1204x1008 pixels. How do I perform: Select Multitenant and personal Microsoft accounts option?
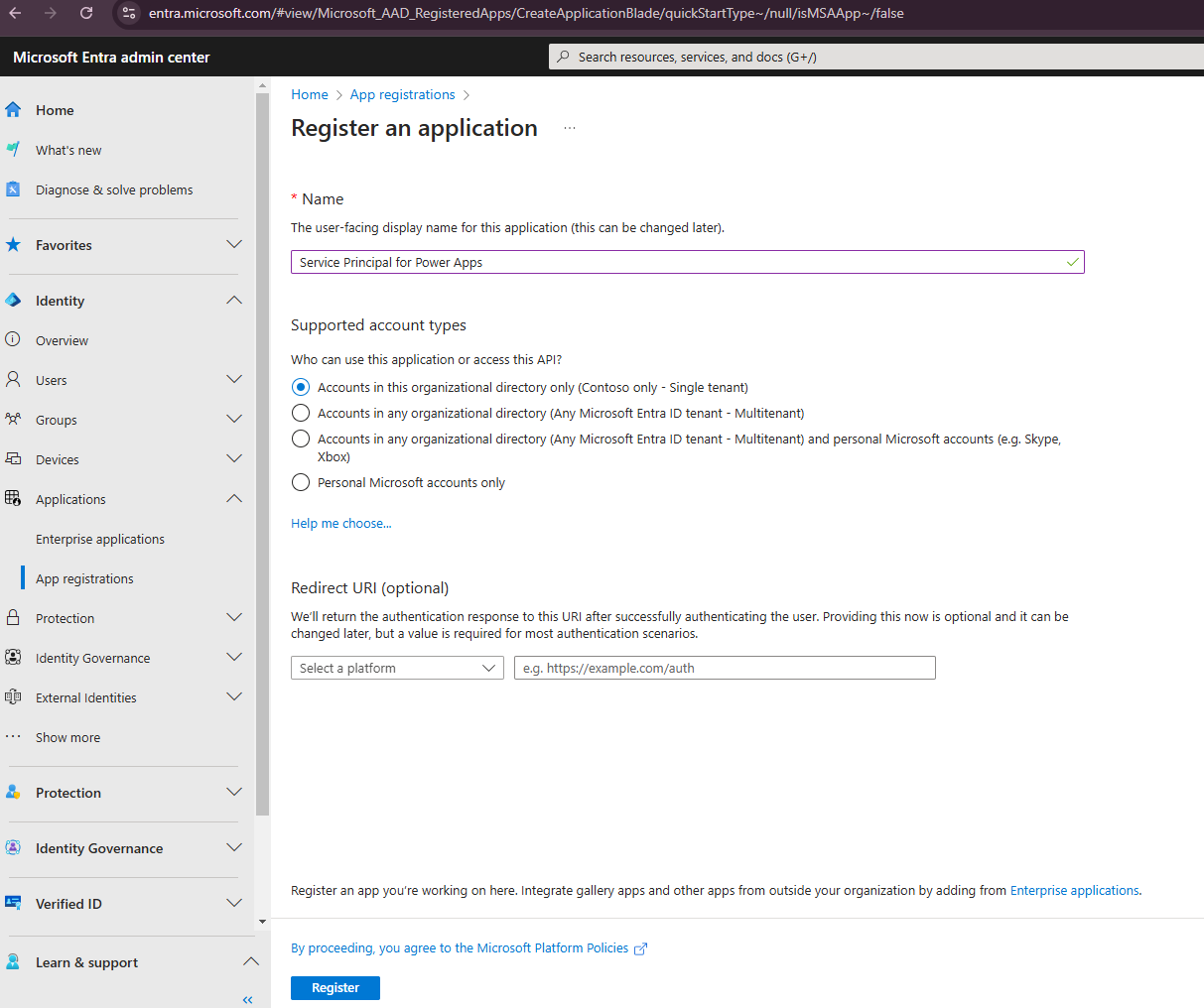click(x=301, y=439)
